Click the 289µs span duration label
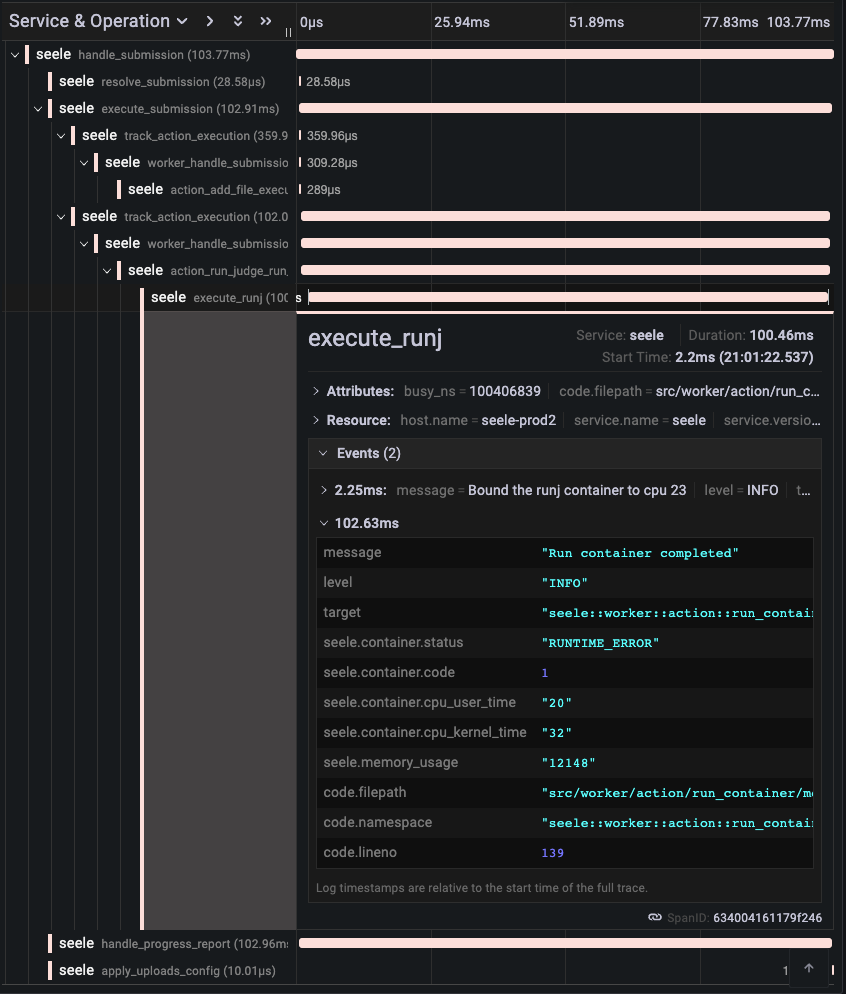 [x=324, y=190]
